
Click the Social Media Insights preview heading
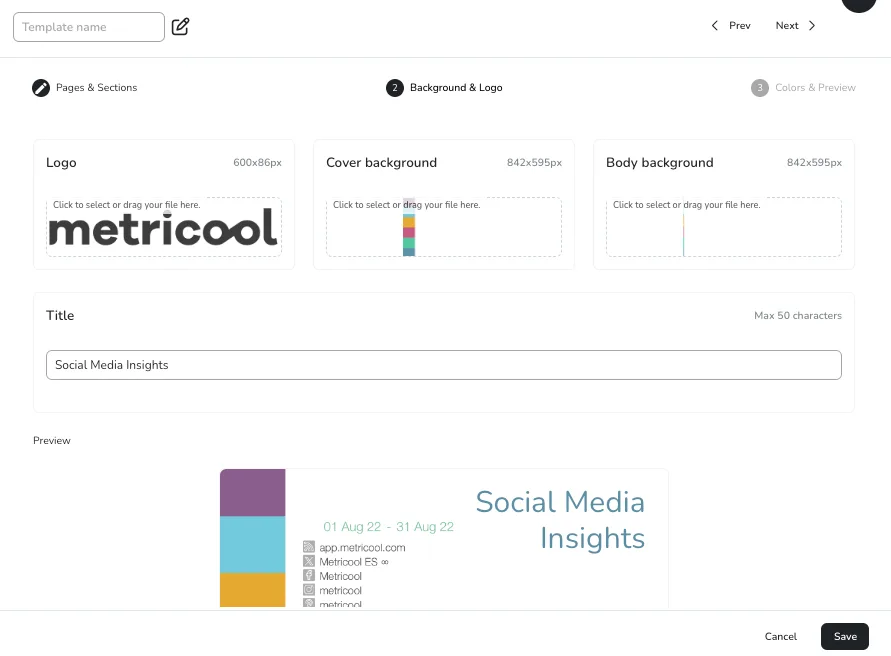tap(560, 519)
